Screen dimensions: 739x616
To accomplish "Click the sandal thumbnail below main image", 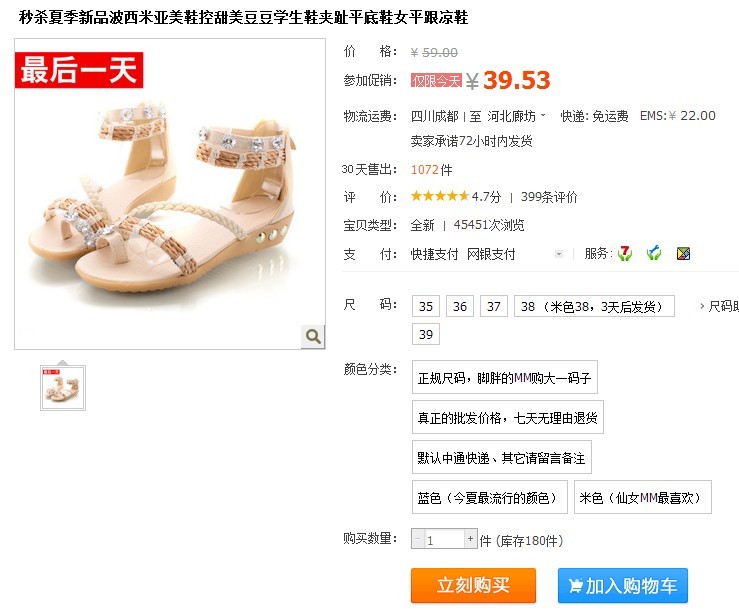I will coord(63,388).
